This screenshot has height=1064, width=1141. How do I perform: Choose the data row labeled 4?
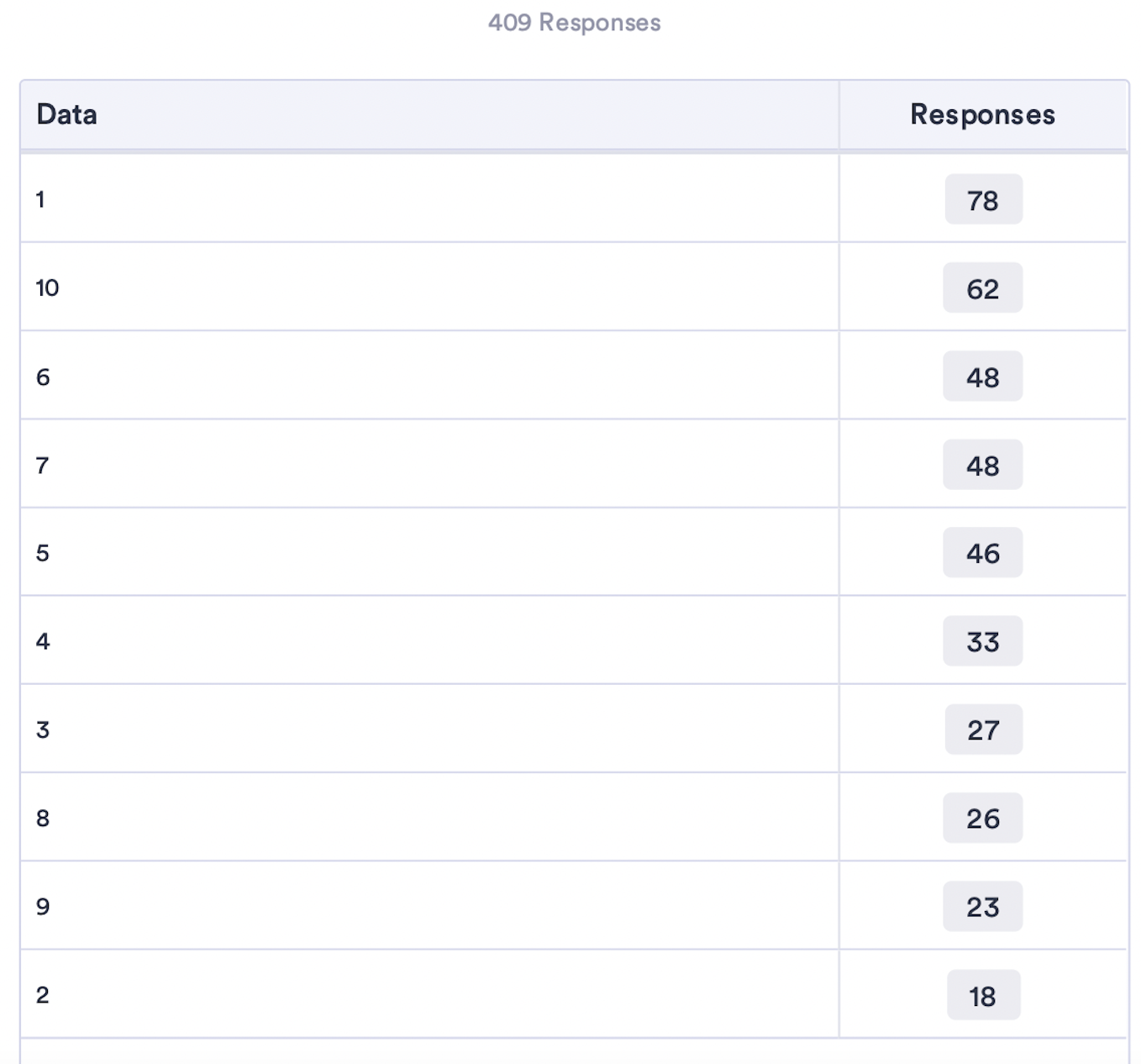(x=574, y=640)
